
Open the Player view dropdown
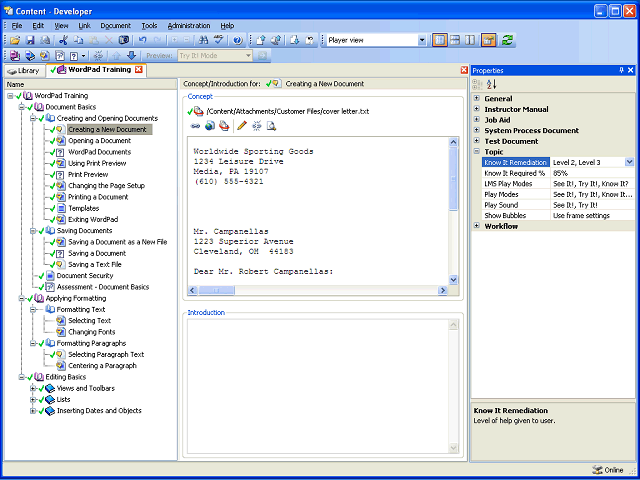coord(420,40)
